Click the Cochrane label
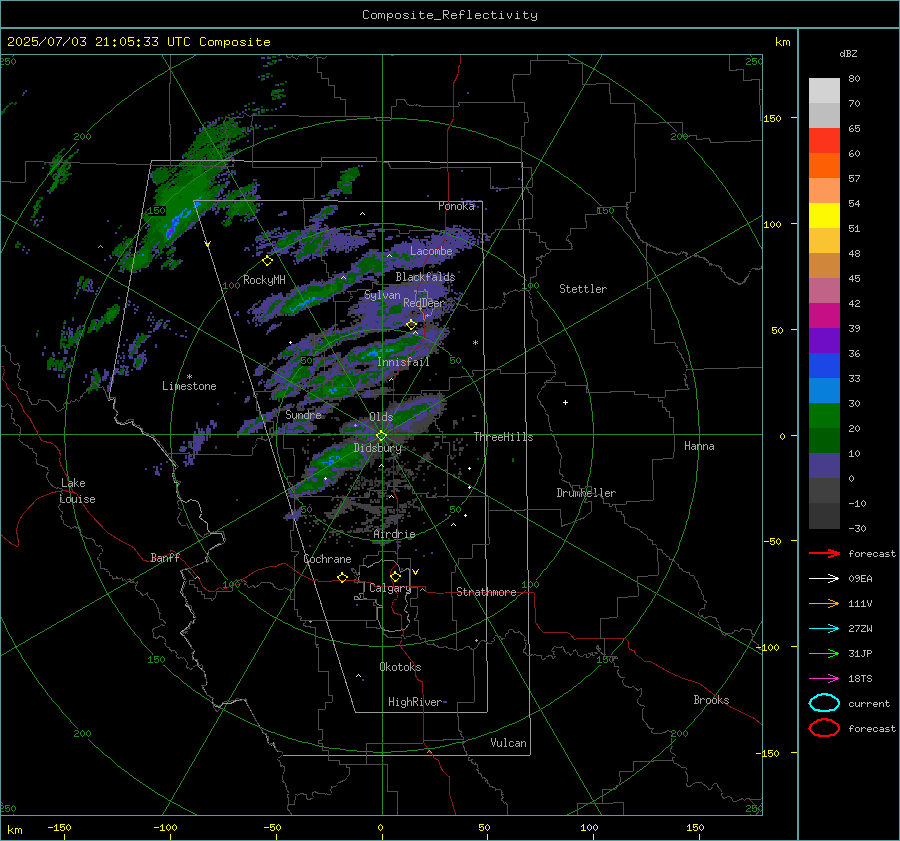The height and width of the screenshot is (841, 900). (327, 559)
